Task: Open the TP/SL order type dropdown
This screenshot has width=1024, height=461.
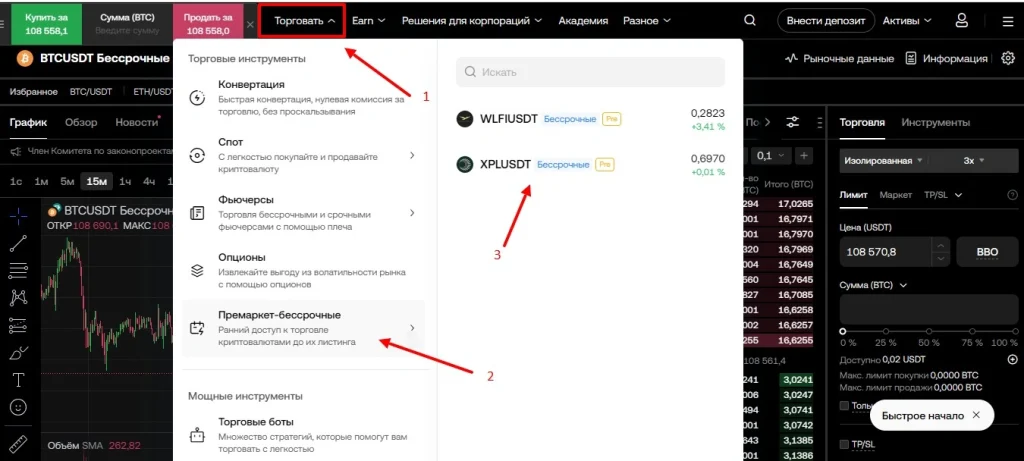Action: click(x=944, y=195)
